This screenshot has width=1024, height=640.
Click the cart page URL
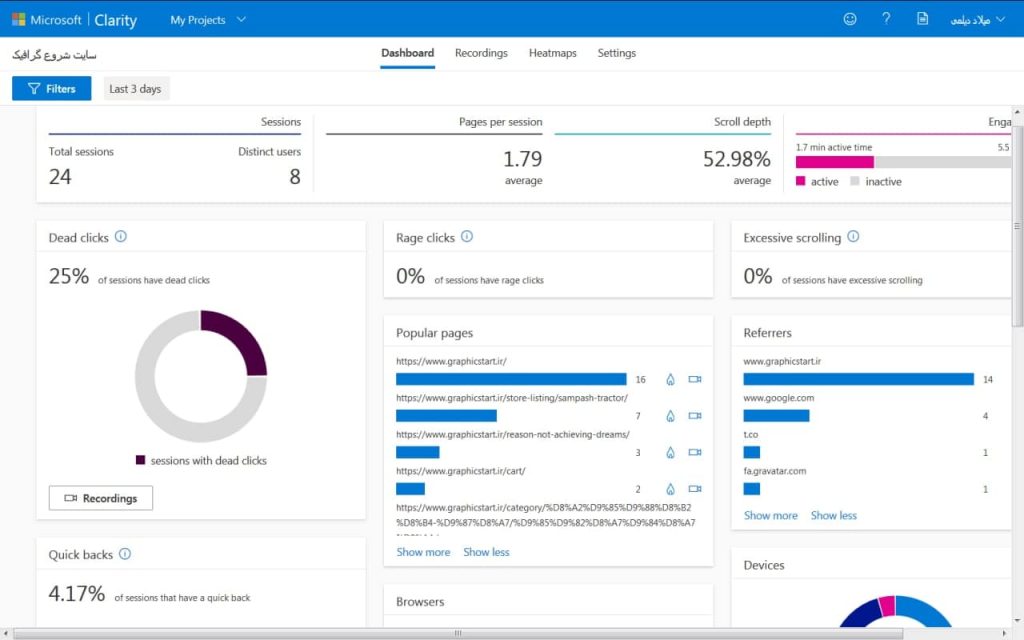pos(460,471)
